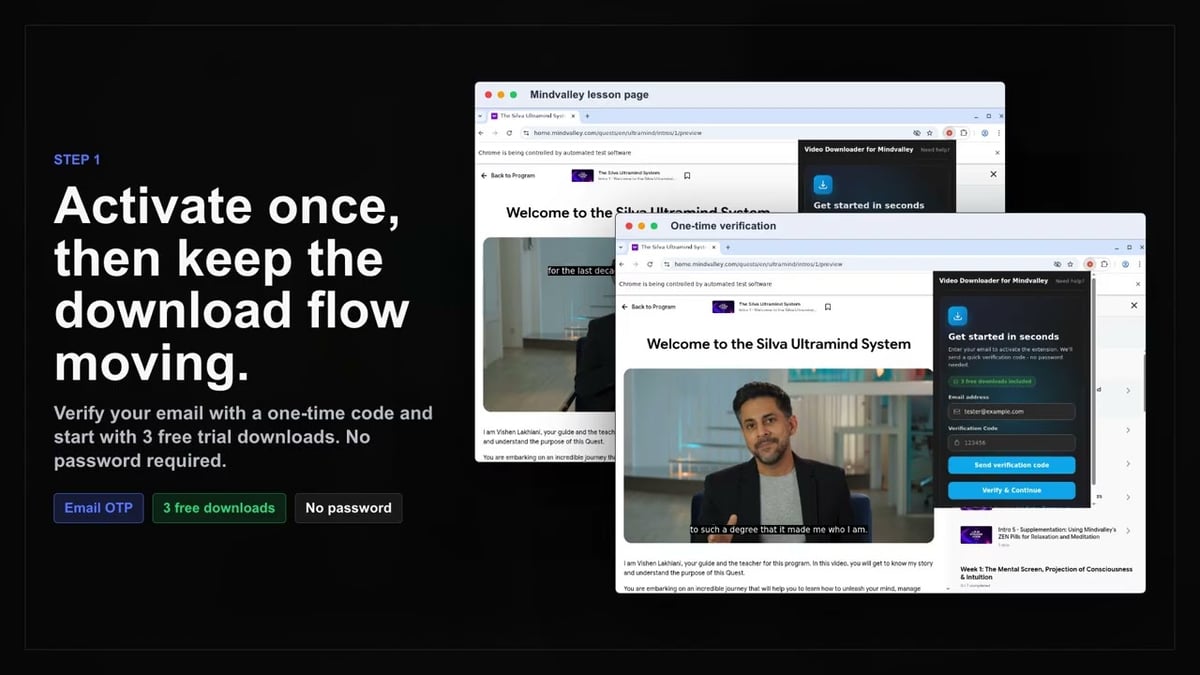Click blue download icon in Mindvalley lesson page popup
Viewport: 1200px width, 675px height.
tap(823, 184)
